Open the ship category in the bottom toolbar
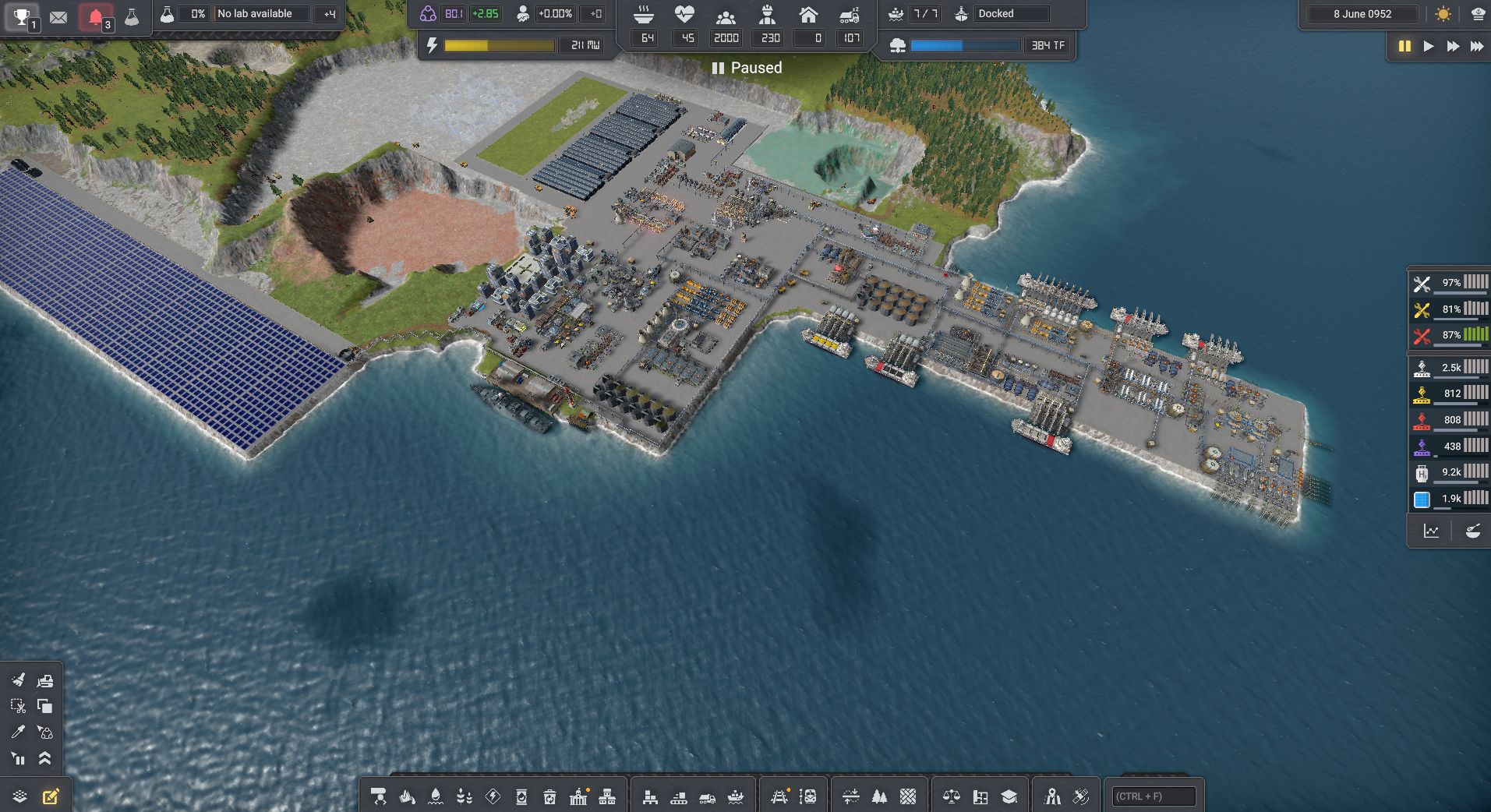The width and height of the screenshot is (1491, 812). [x=736, y=796]
